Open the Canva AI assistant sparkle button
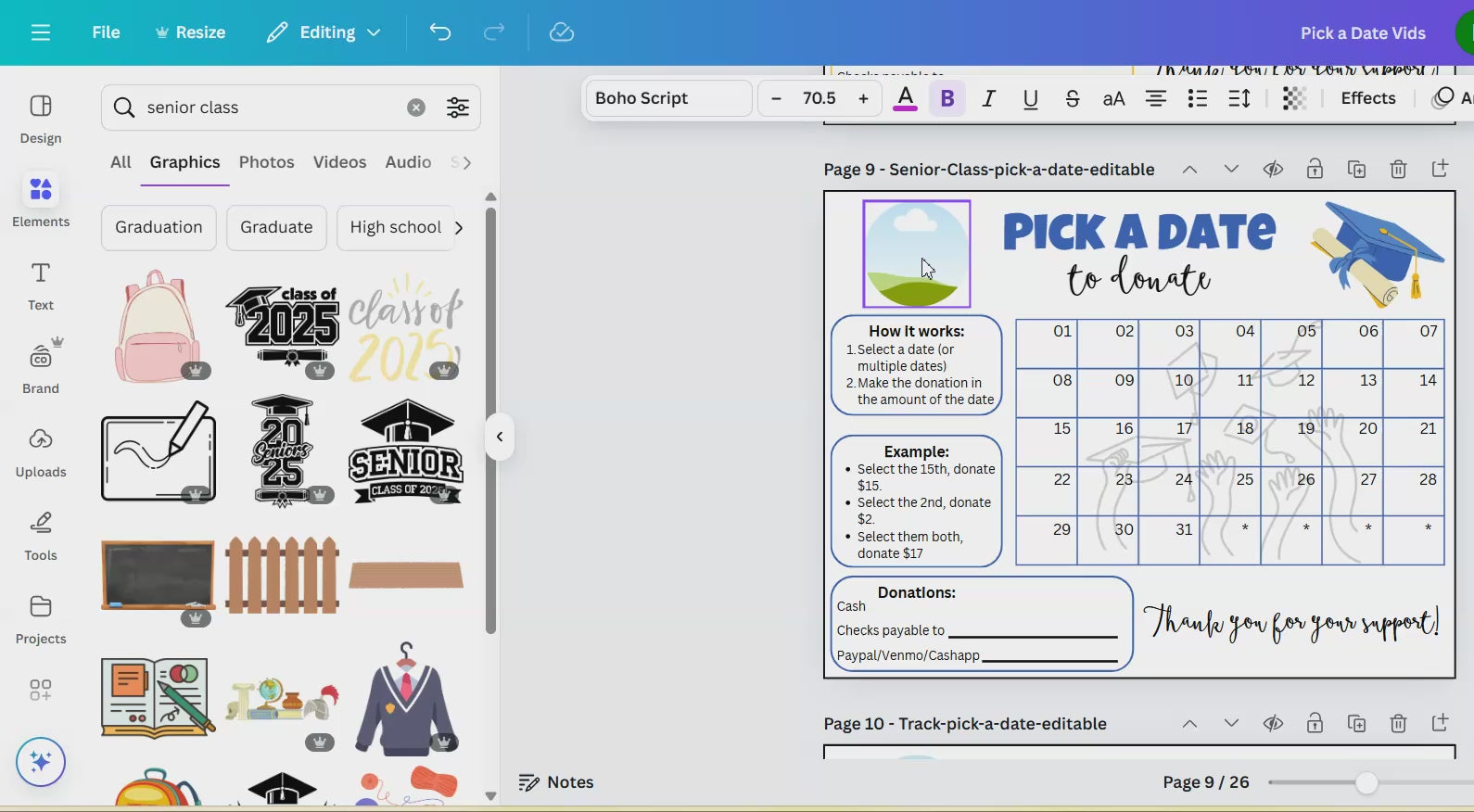Screen dimensions: 1474x812 point(41,762)
